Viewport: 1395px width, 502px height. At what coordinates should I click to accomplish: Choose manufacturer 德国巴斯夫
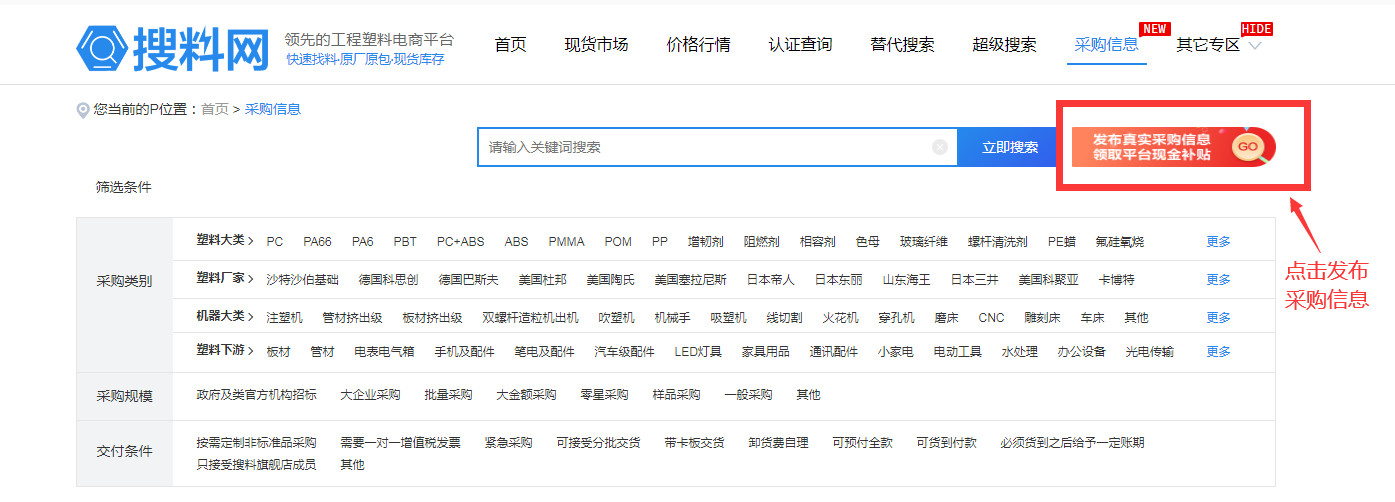468,279
